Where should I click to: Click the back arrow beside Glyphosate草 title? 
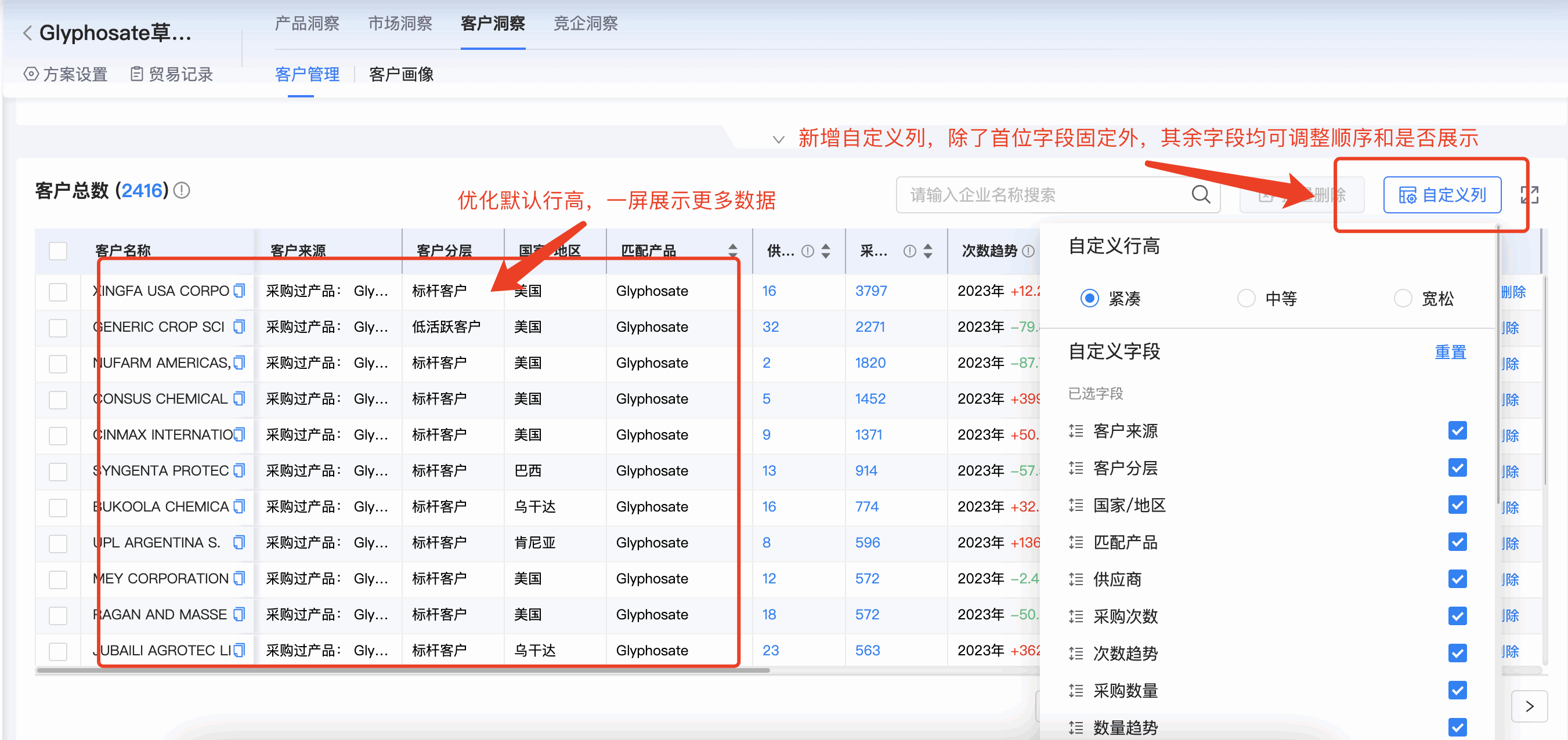coord(27,33)
